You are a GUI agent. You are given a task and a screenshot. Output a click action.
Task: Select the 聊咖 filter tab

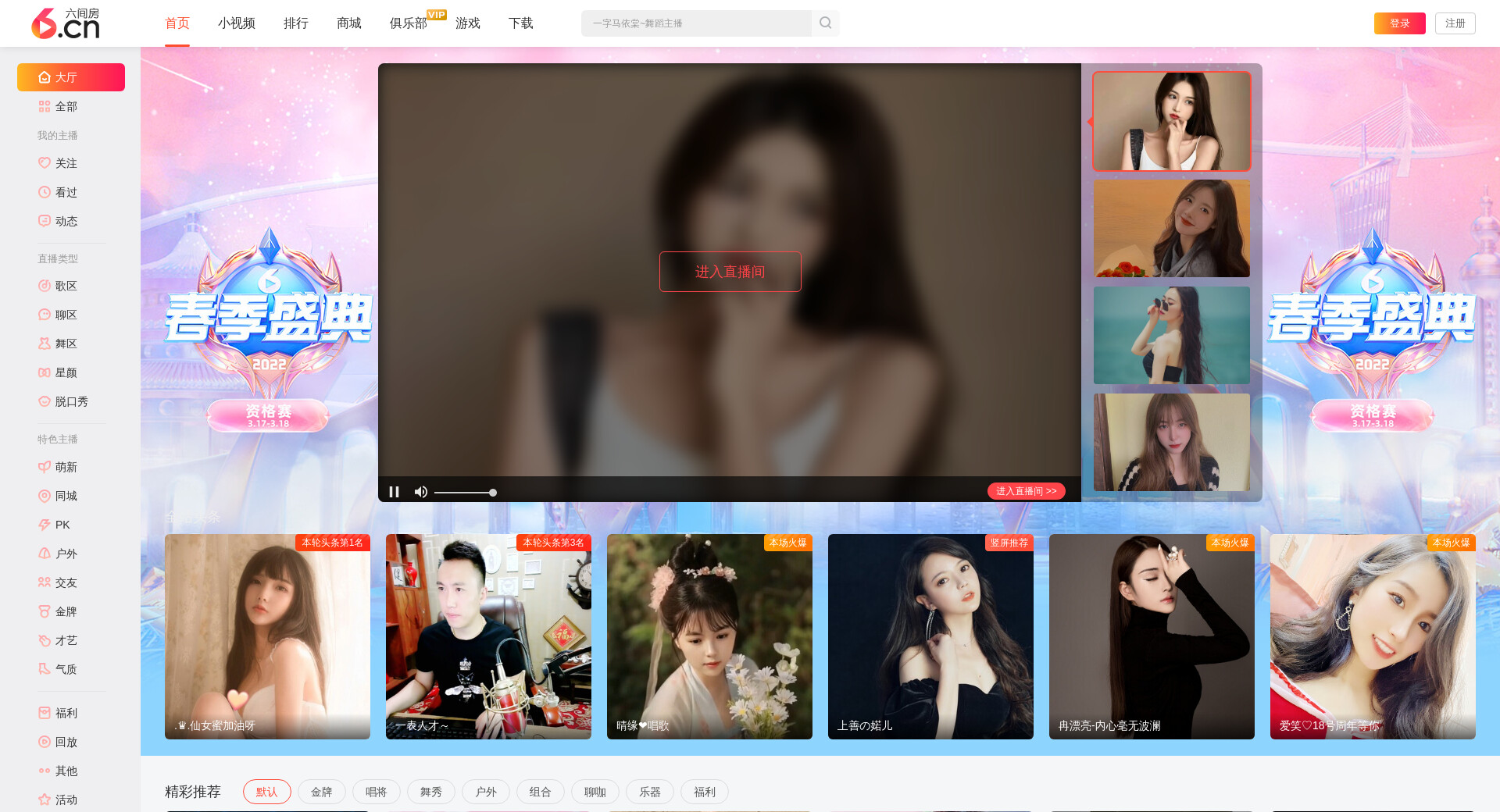[595, 792]
